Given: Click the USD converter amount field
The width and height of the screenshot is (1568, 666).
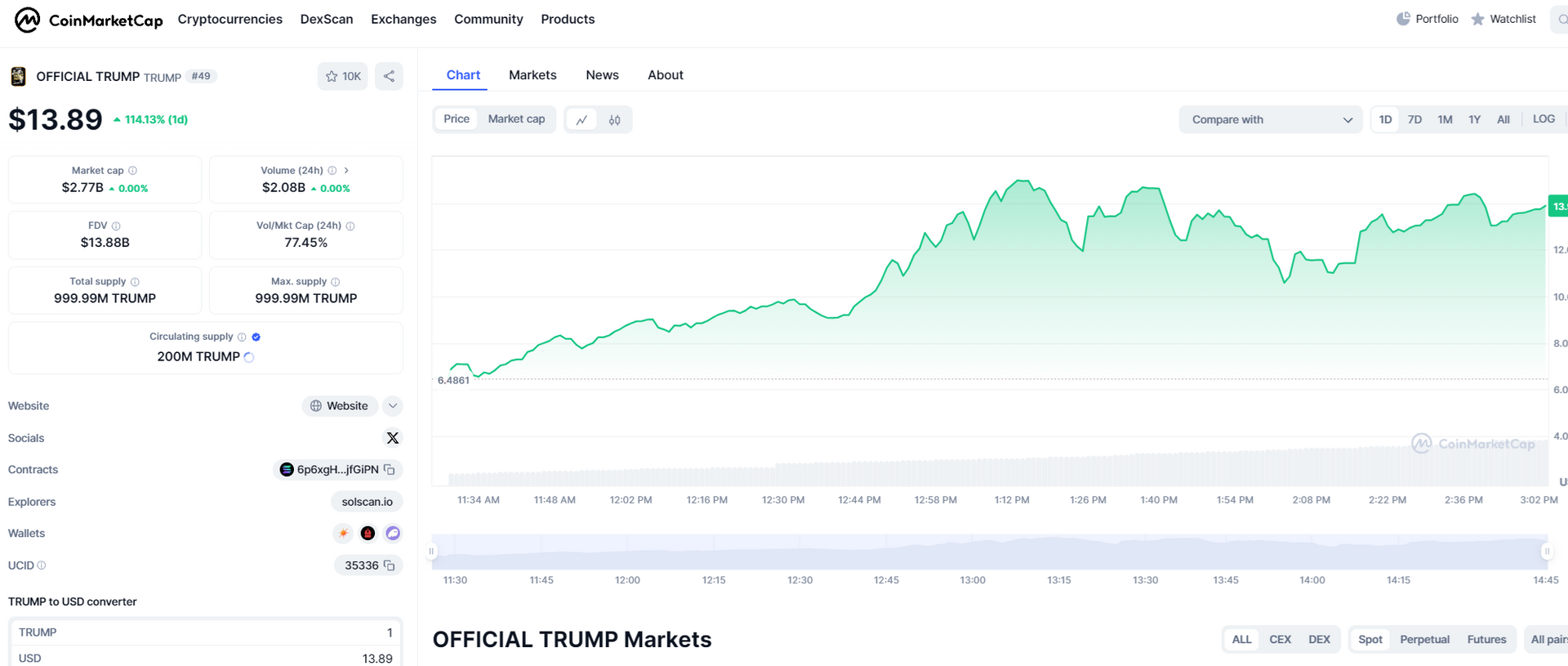Looking at the screenshot, I should [x=205, y=658].
